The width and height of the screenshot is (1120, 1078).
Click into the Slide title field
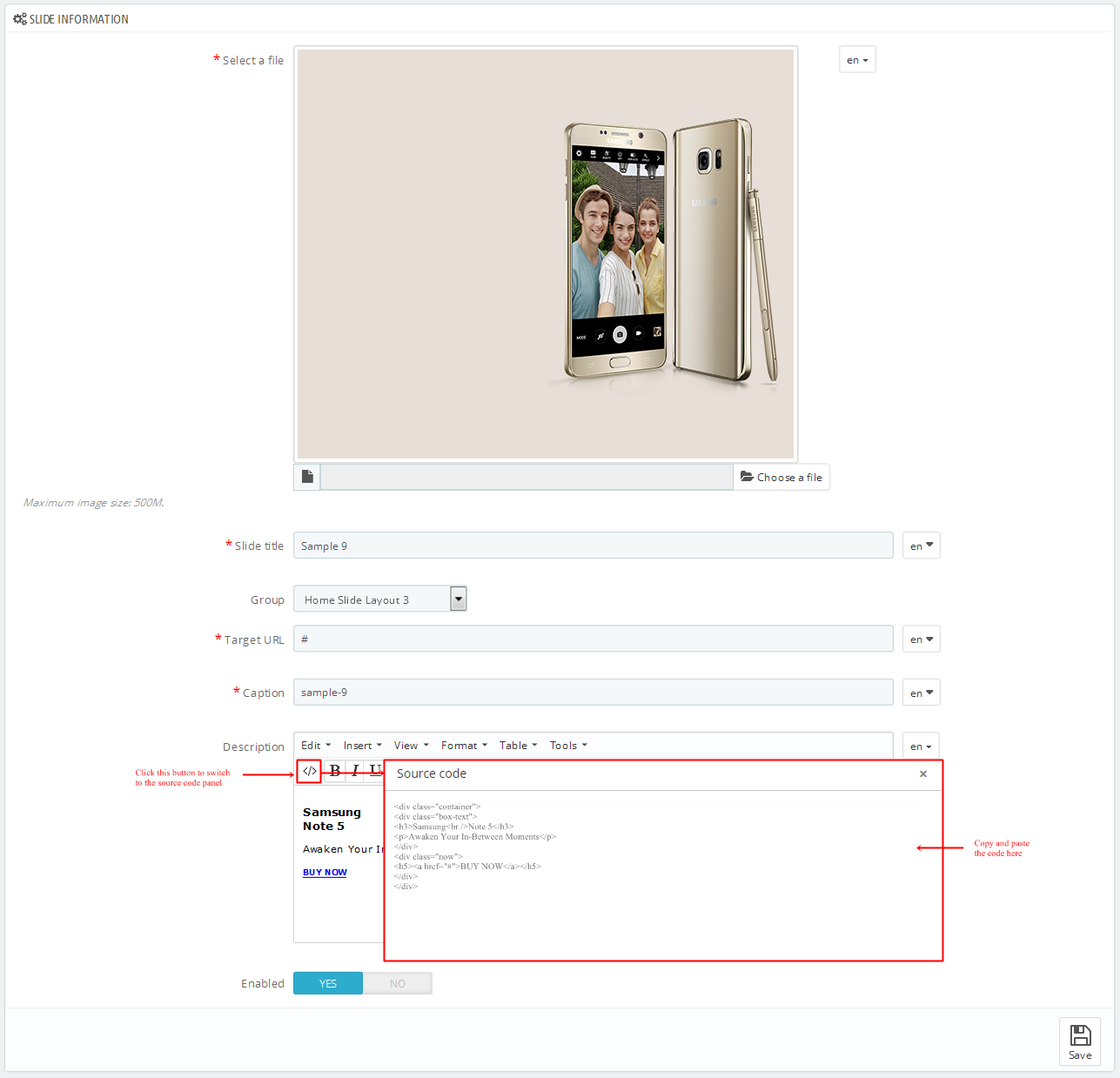tap(594, 546)
